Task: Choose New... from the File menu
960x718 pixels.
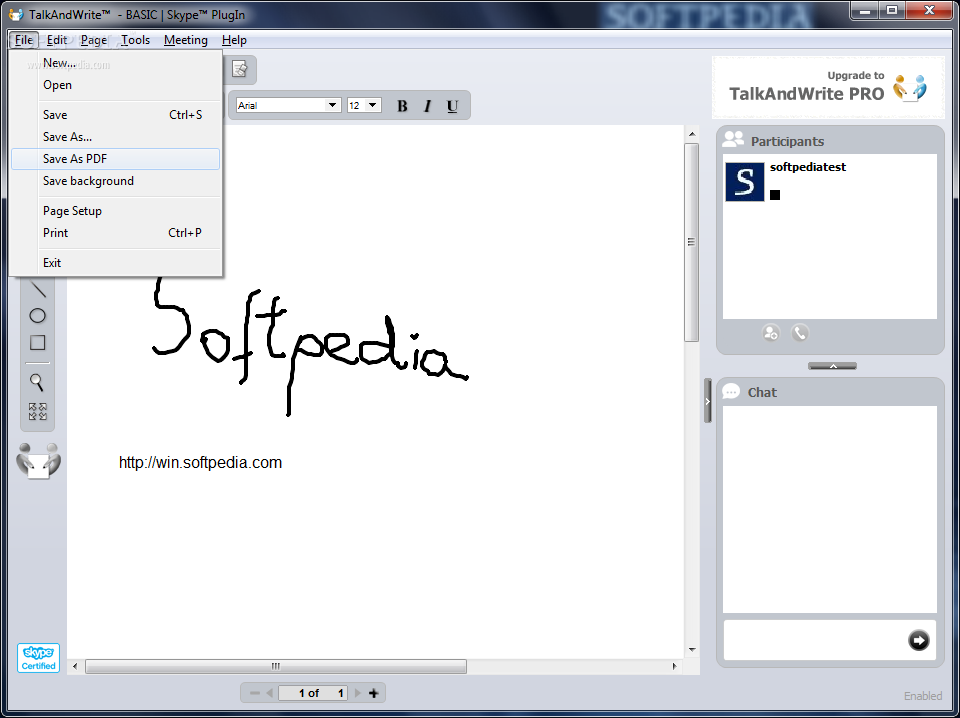Action: click(115, 63)
